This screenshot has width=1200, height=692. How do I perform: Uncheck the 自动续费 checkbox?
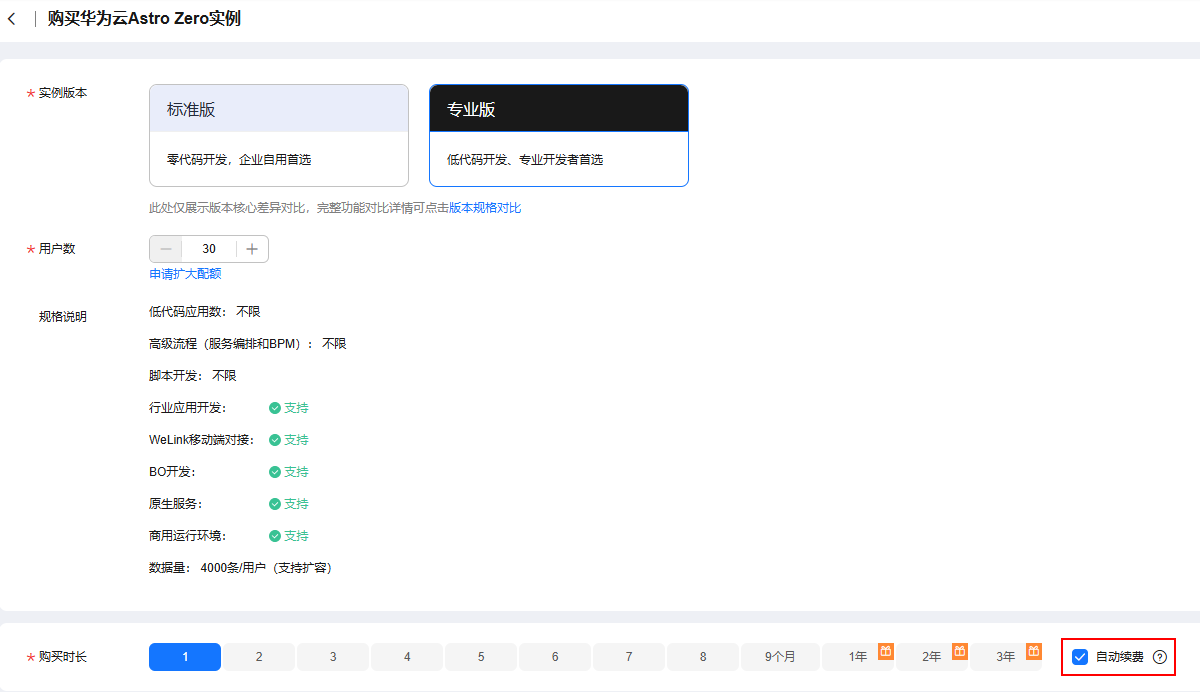click(x=1080, y=657)
